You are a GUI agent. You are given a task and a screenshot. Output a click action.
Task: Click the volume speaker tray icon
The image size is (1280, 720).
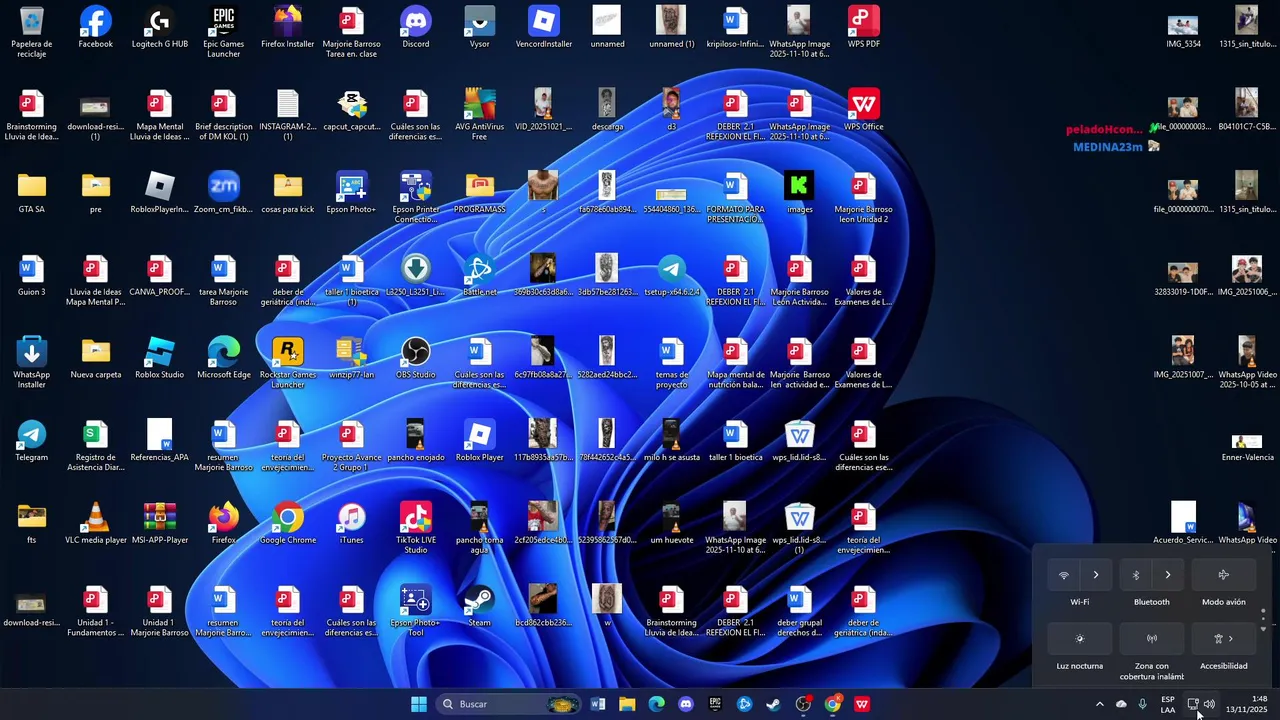(x=1209, y=704)
